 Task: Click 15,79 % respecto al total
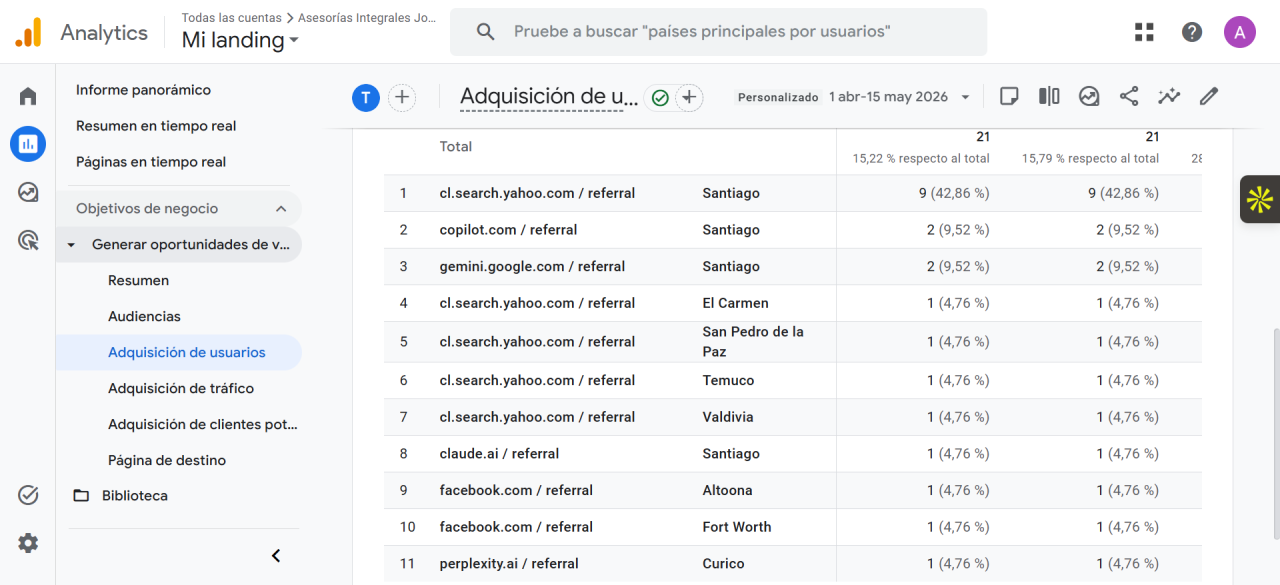pyautogui.click(x=1090, y=159)
